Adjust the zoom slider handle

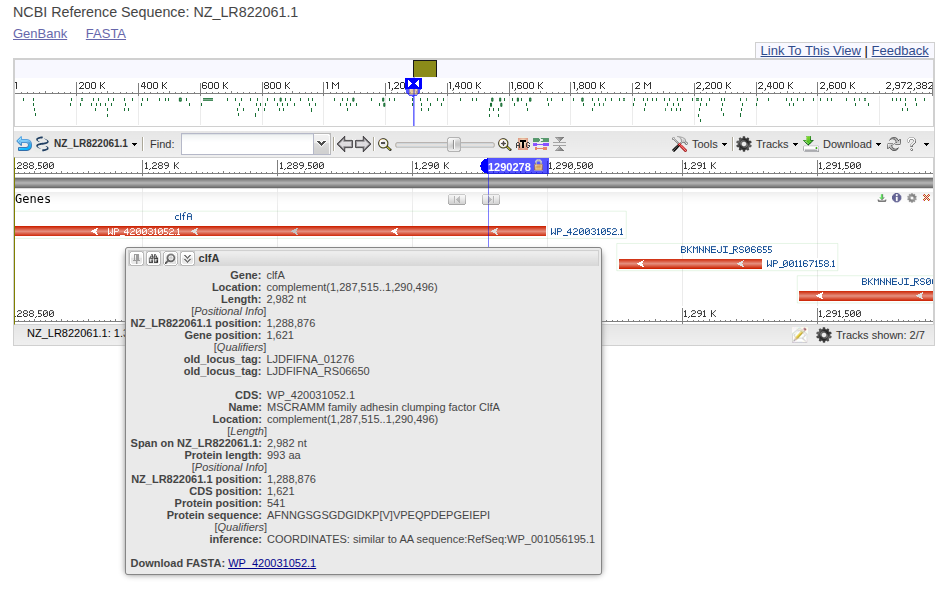[x=454, y=145]
